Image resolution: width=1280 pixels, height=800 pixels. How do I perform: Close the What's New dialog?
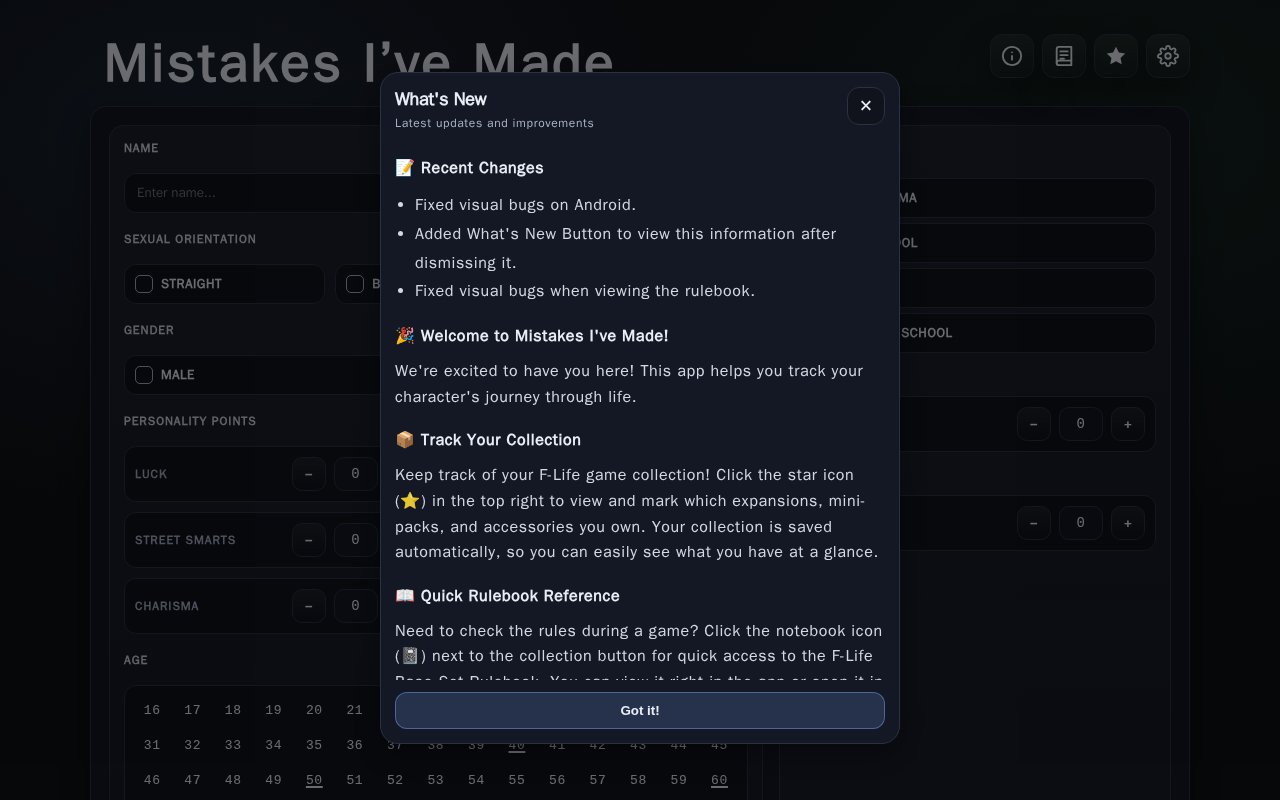866,106
